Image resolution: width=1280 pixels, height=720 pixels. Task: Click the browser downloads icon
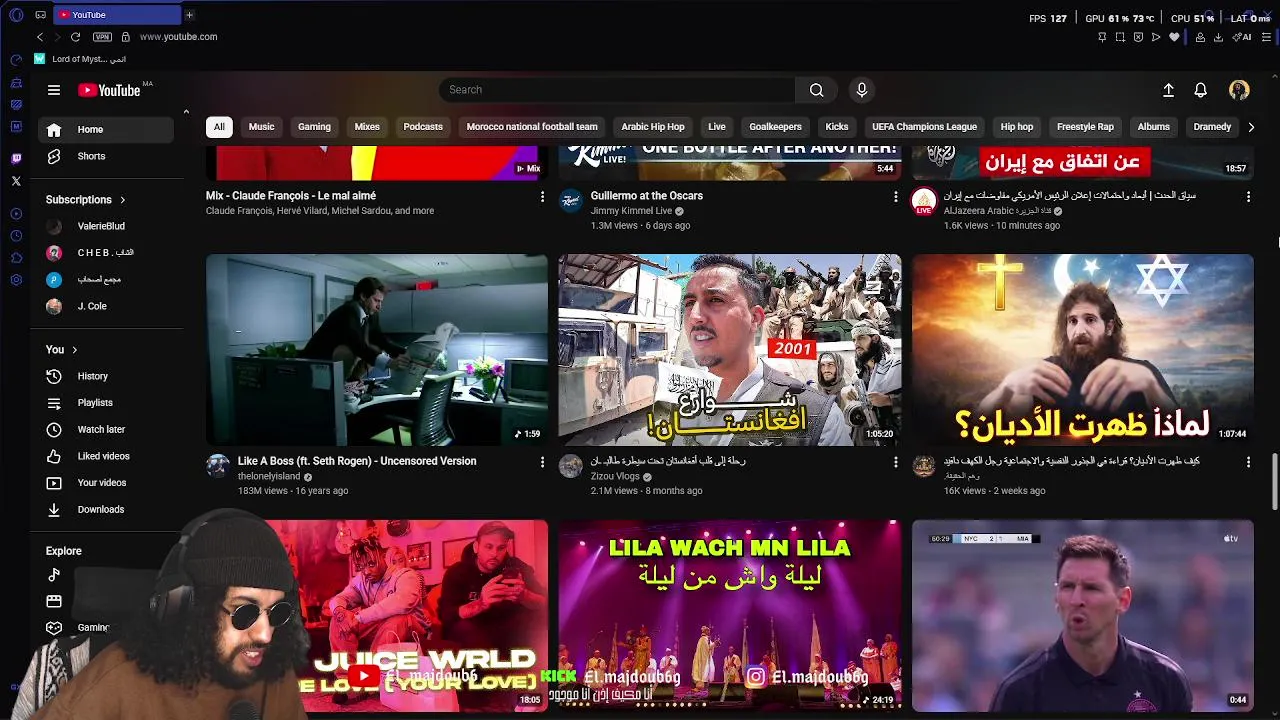(1218, 37)
